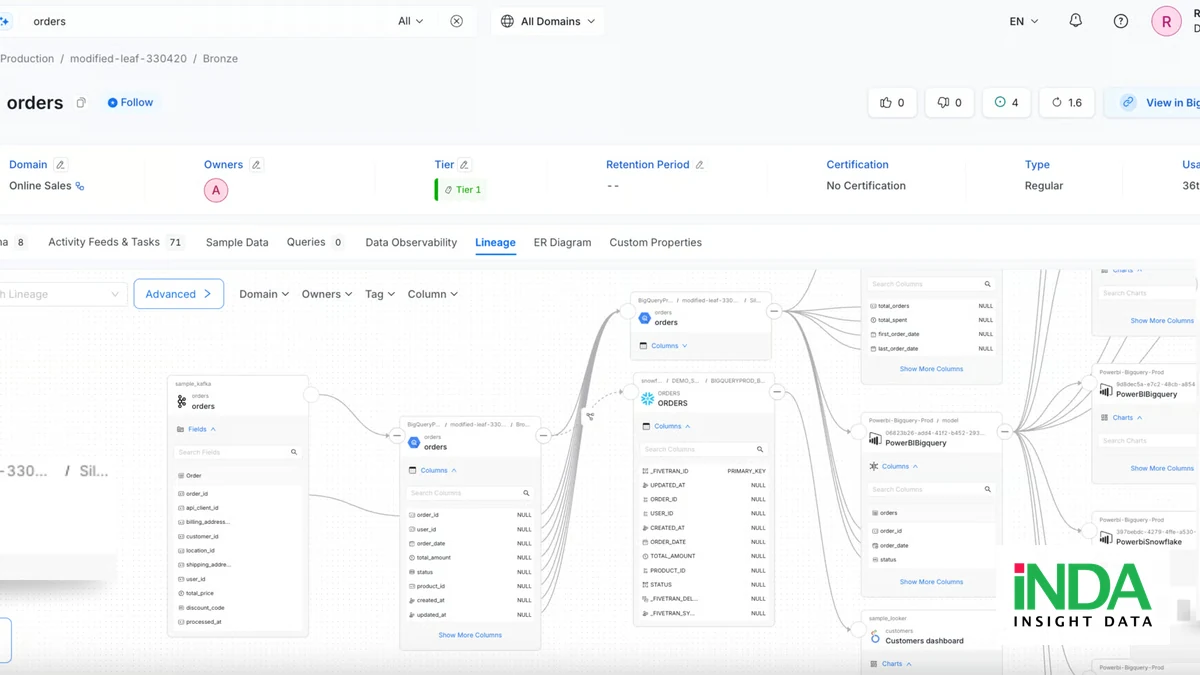Viewport: 1200px width, 675px height.
Task: Switch to Sample Data tab
Action: tap(237, 242)
